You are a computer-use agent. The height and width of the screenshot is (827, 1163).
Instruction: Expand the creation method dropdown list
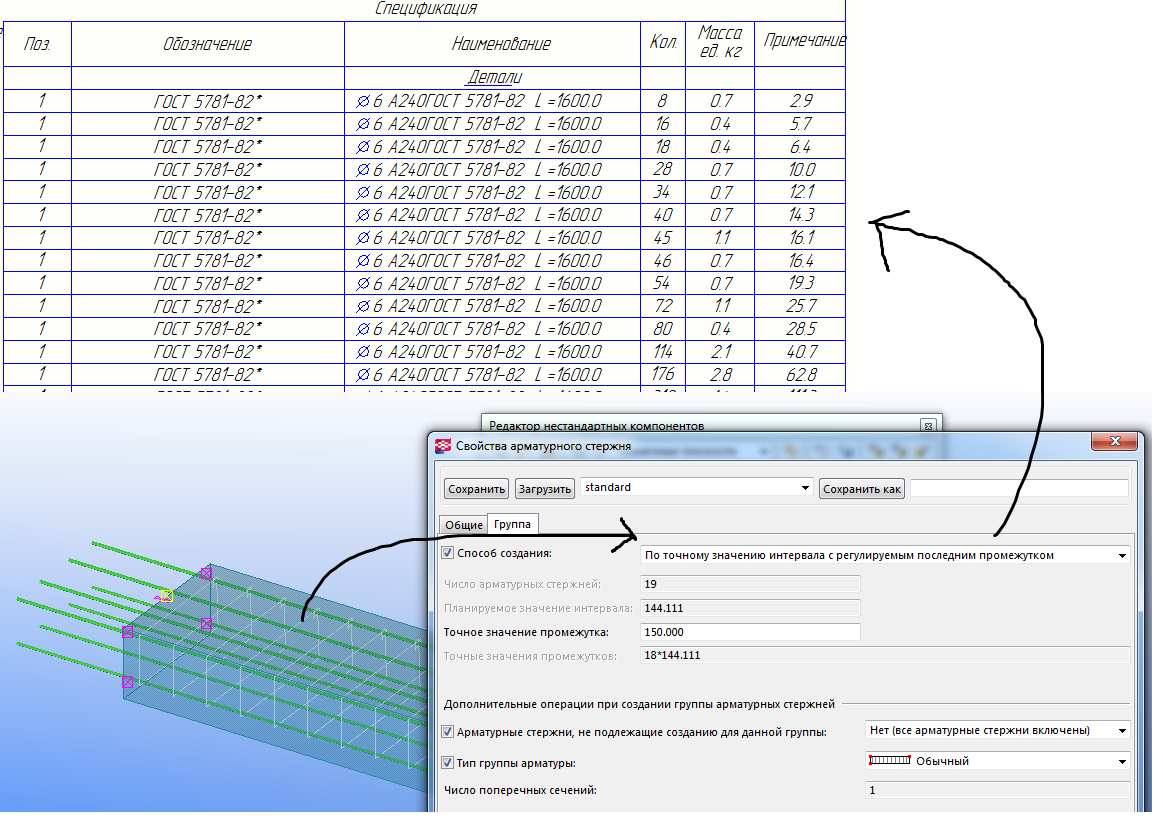click(x=1122, y=556)
